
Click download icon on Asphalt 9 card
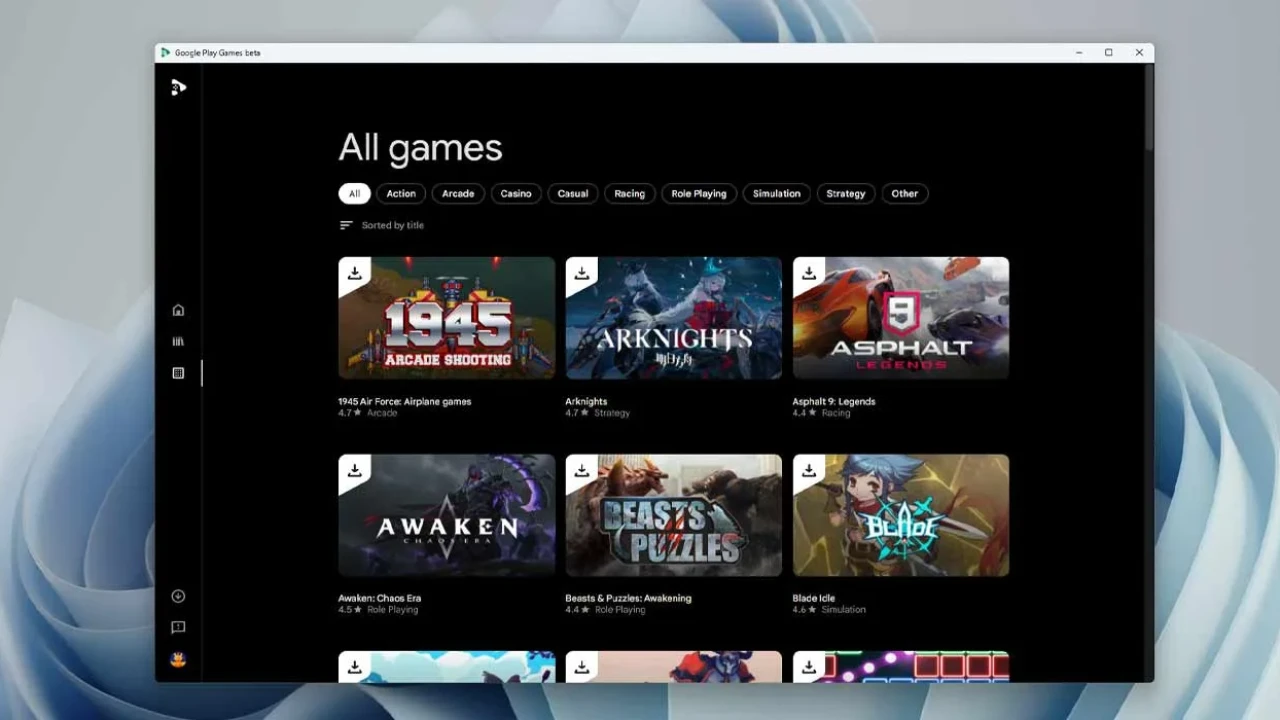pyautogui.click(x=809, y=273)
